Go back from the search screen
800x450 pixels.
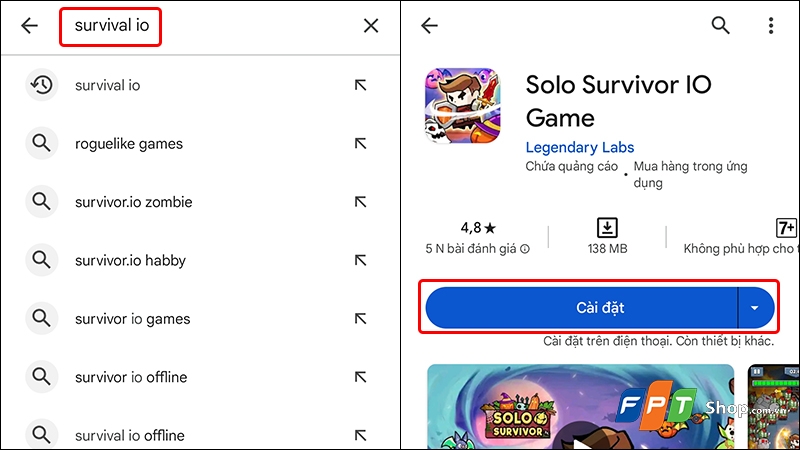click(x=30, y=26)
